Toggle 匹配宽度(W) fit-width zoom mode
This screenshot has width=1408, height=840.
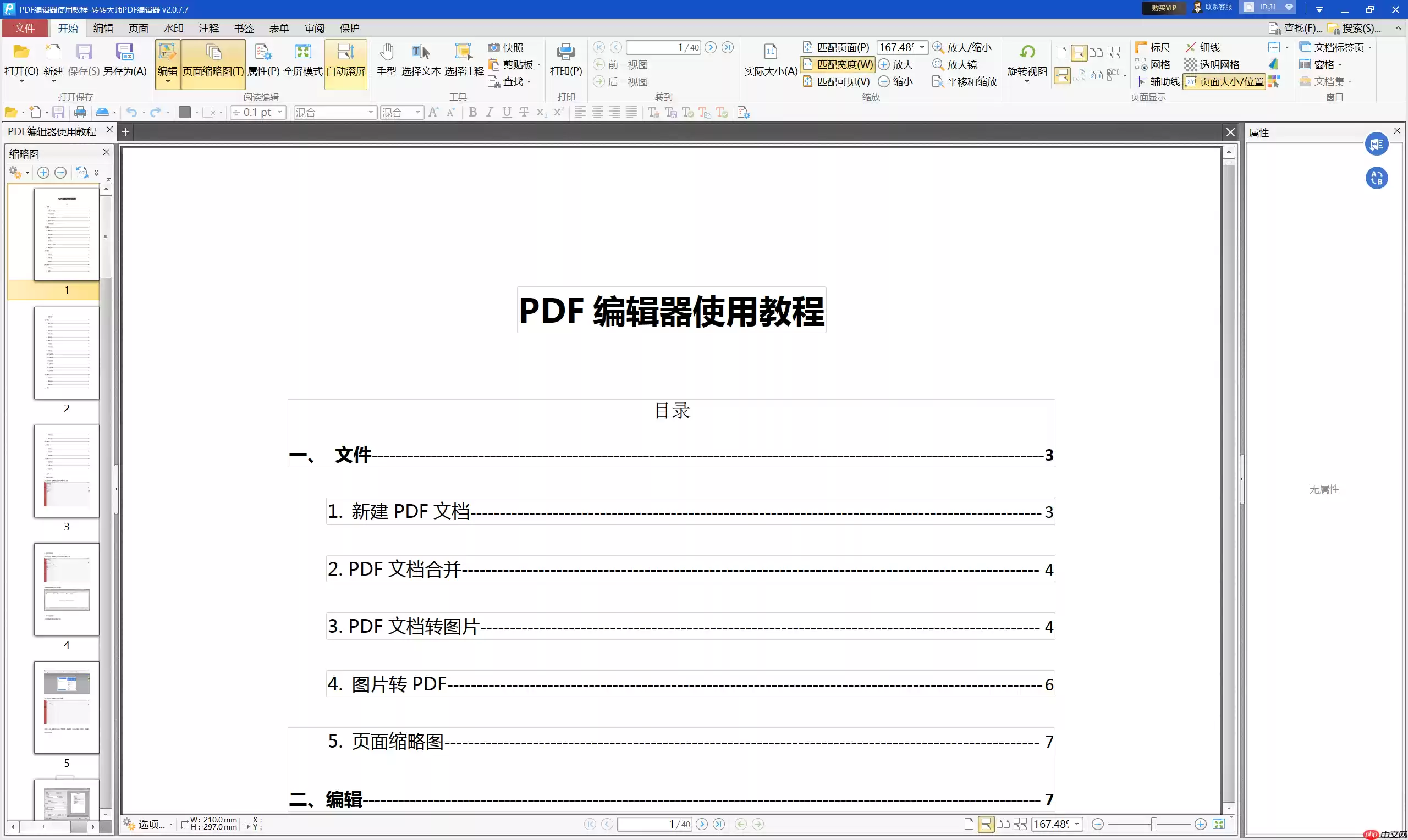[837, 64]
